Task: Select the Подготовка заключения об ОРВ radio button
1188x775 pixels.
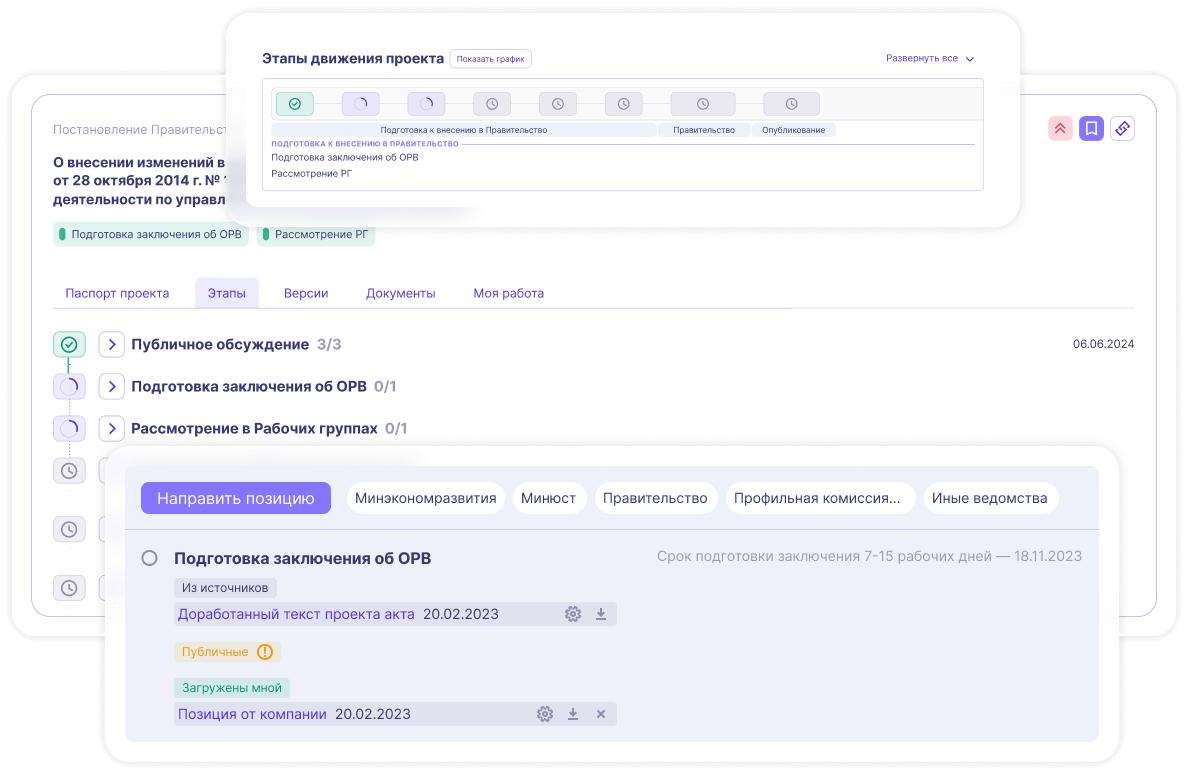Action: [150, 558]
